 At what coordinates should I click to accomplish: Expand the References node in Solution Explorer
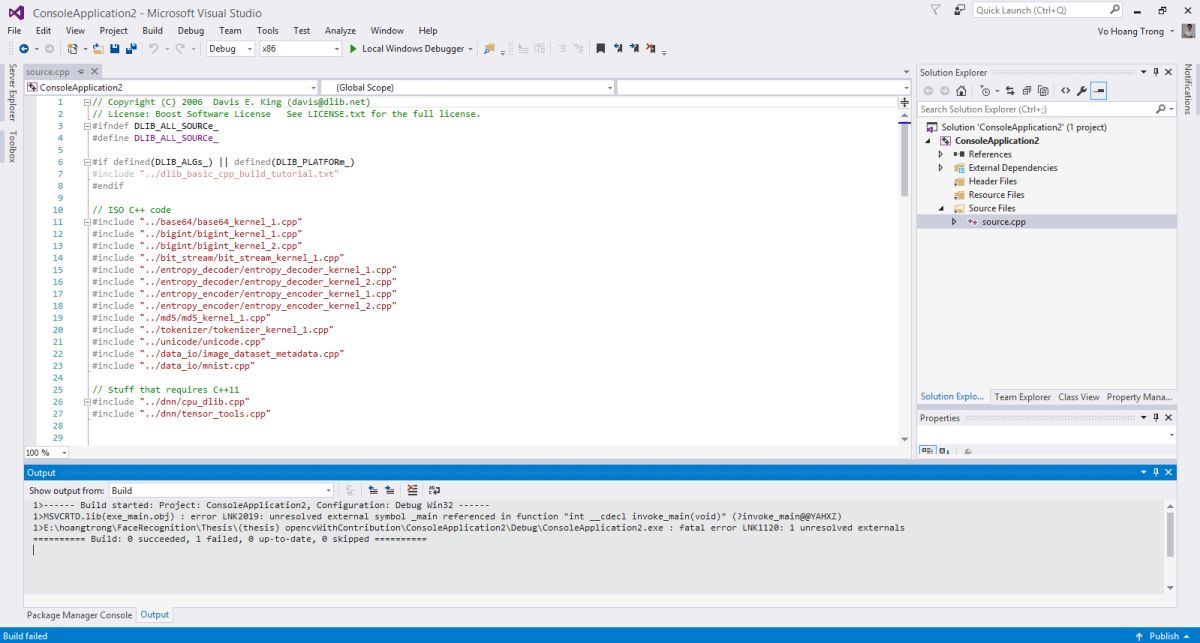[941, 154]
